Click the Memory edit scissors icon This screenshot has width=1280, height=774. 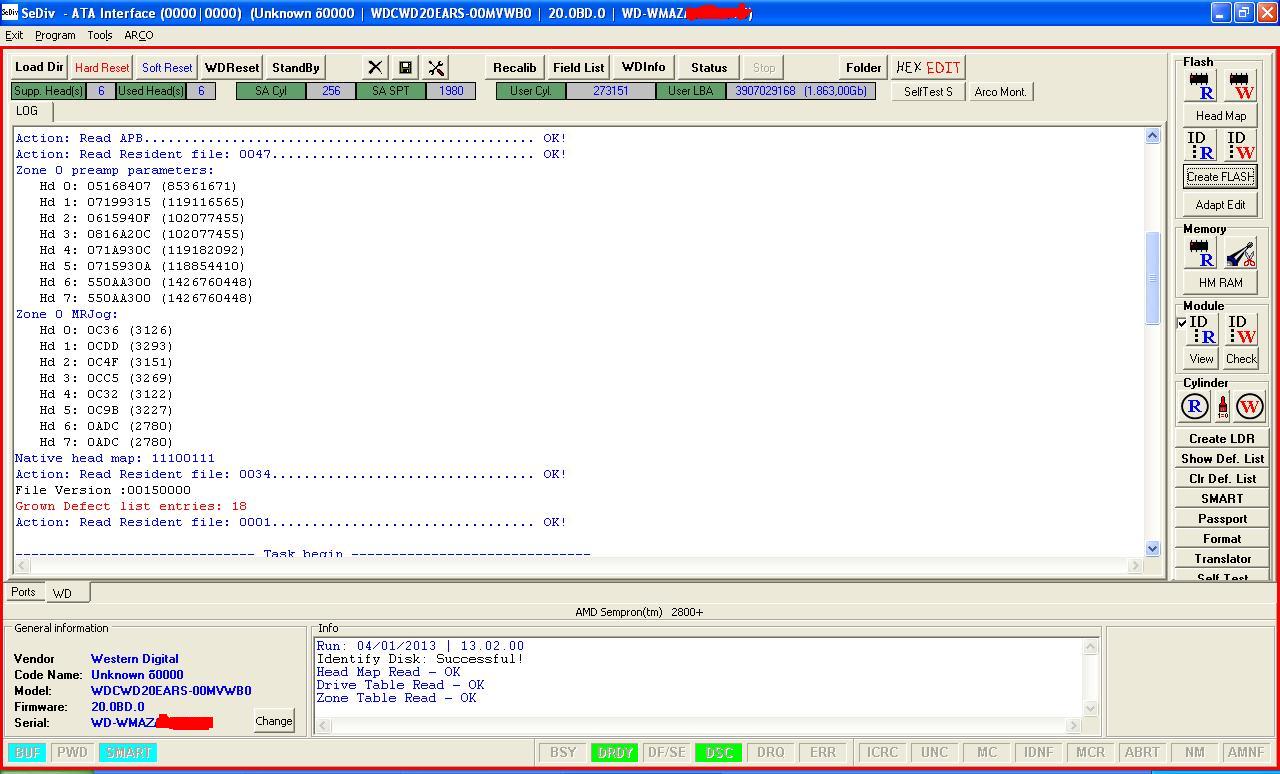[x=1240, y=253]
